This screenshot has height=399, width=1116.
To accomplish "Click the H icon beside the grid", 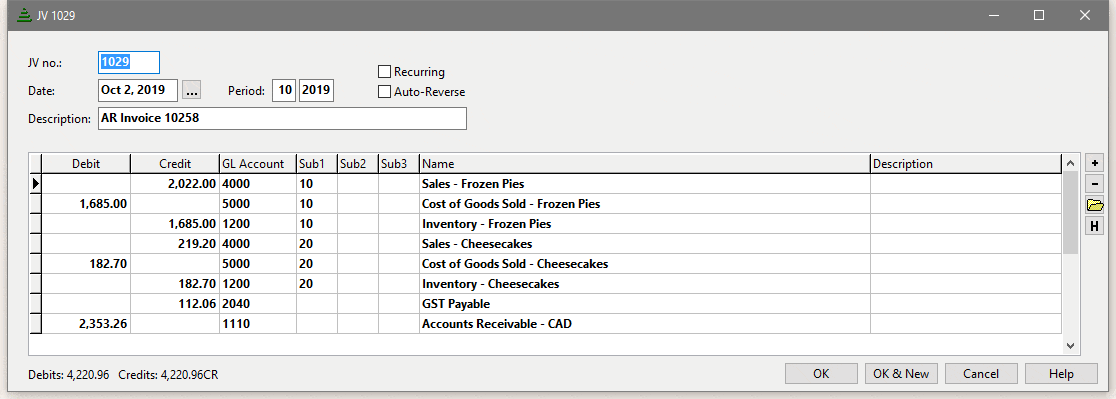I will (1094, 226).
